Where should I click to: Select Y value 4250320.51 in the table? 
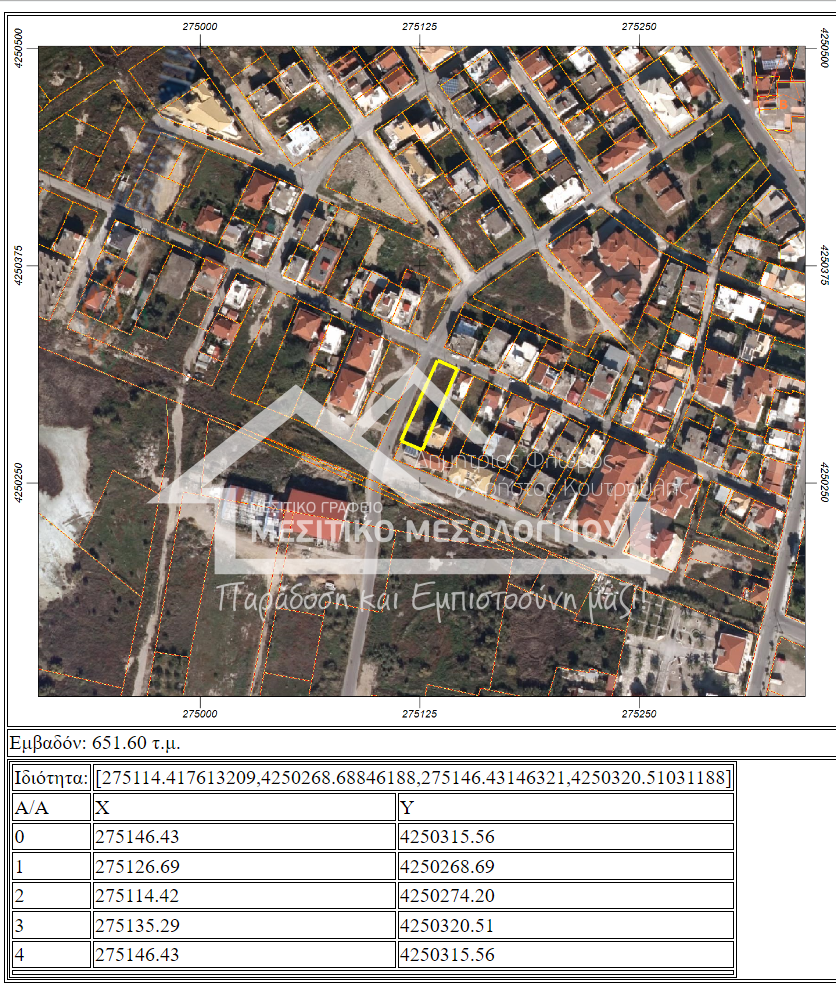447,926
